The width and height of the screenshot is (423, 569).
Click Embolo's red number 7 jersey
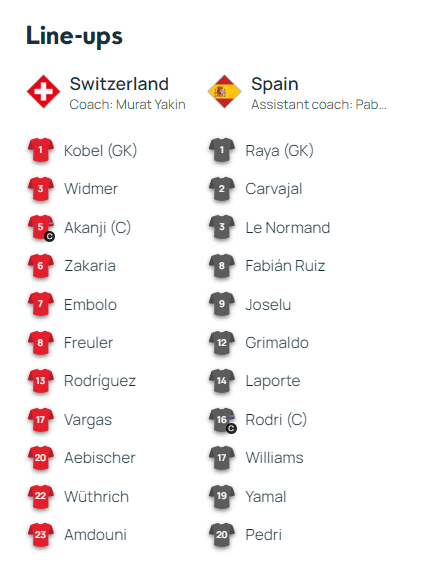coord(41,304)
